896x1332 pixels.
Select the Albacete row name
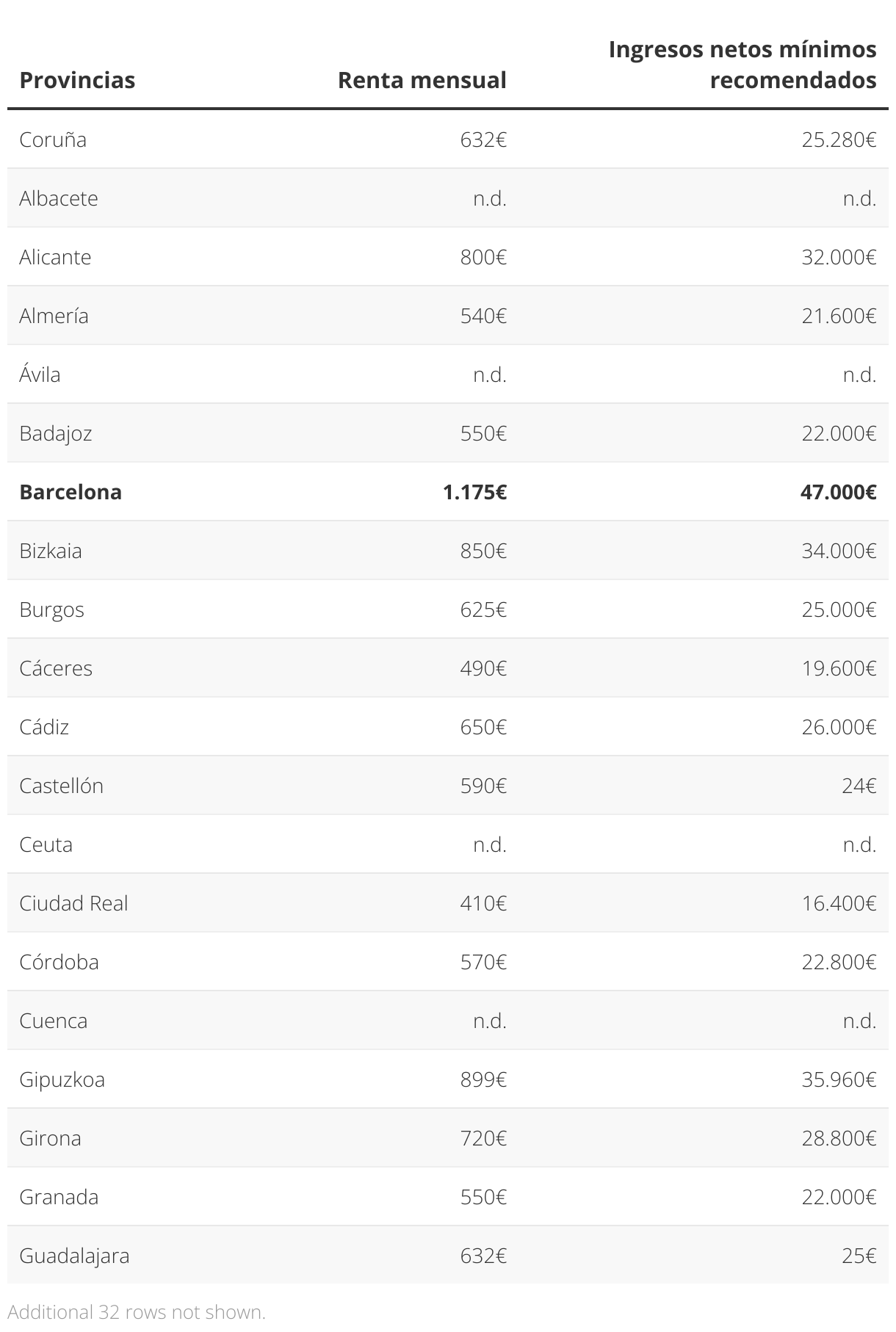(59, 198)
